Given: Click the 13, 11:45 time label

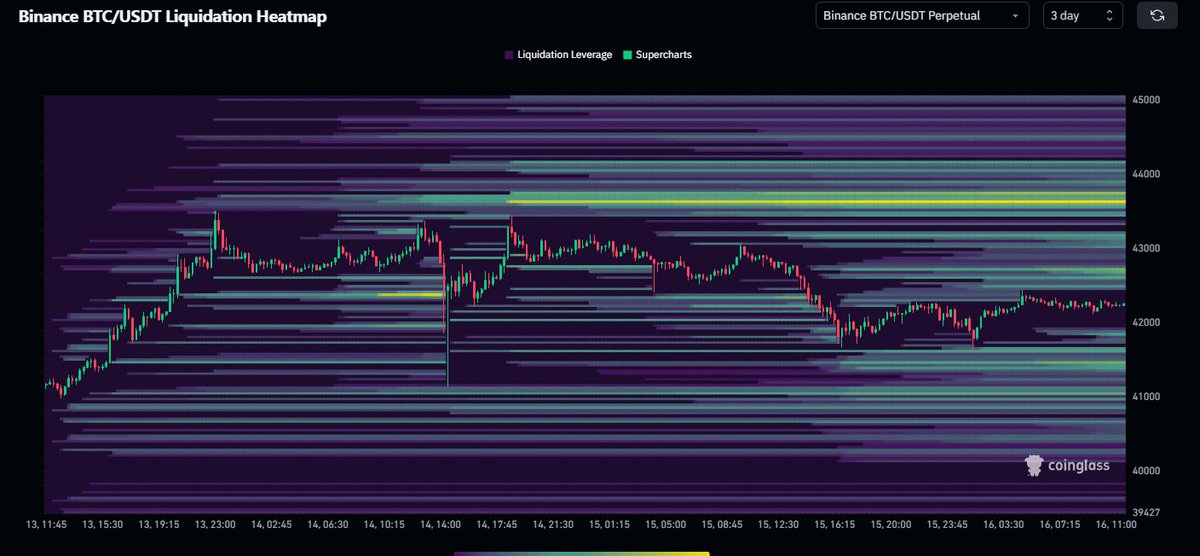Looking at the screenshot, I should point(45,524).
